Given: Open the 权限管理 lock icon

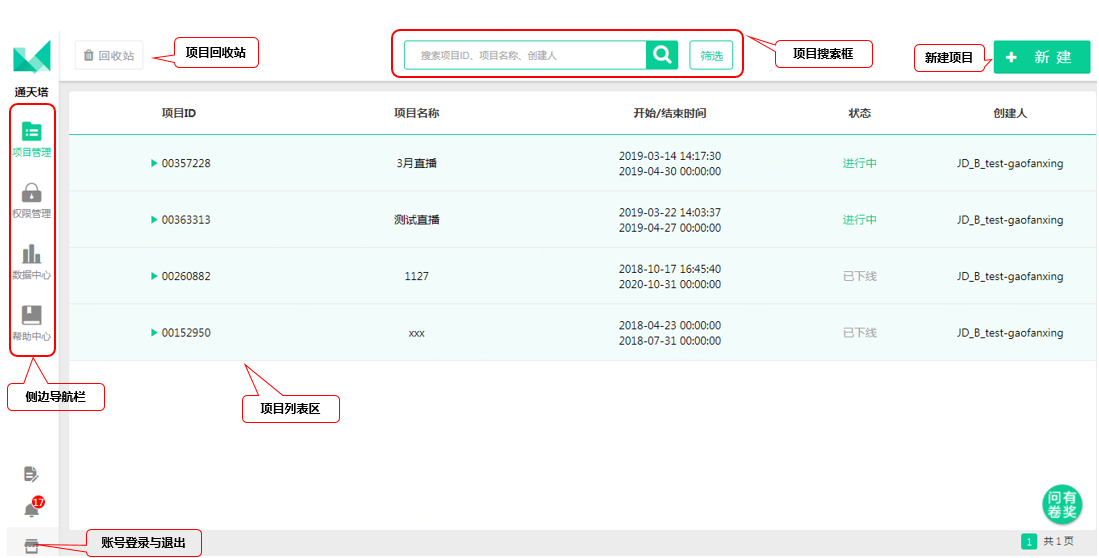Looking at the screenshot, I should [x=32, y=192].
